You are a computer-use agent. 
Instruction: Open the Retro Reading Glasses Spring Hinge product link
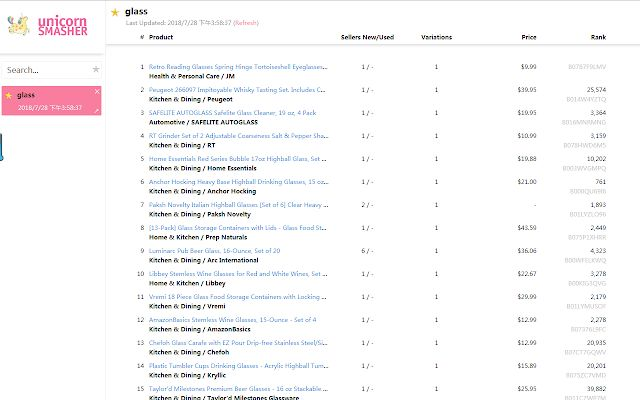pyautogui.click(x=238, y=67)
